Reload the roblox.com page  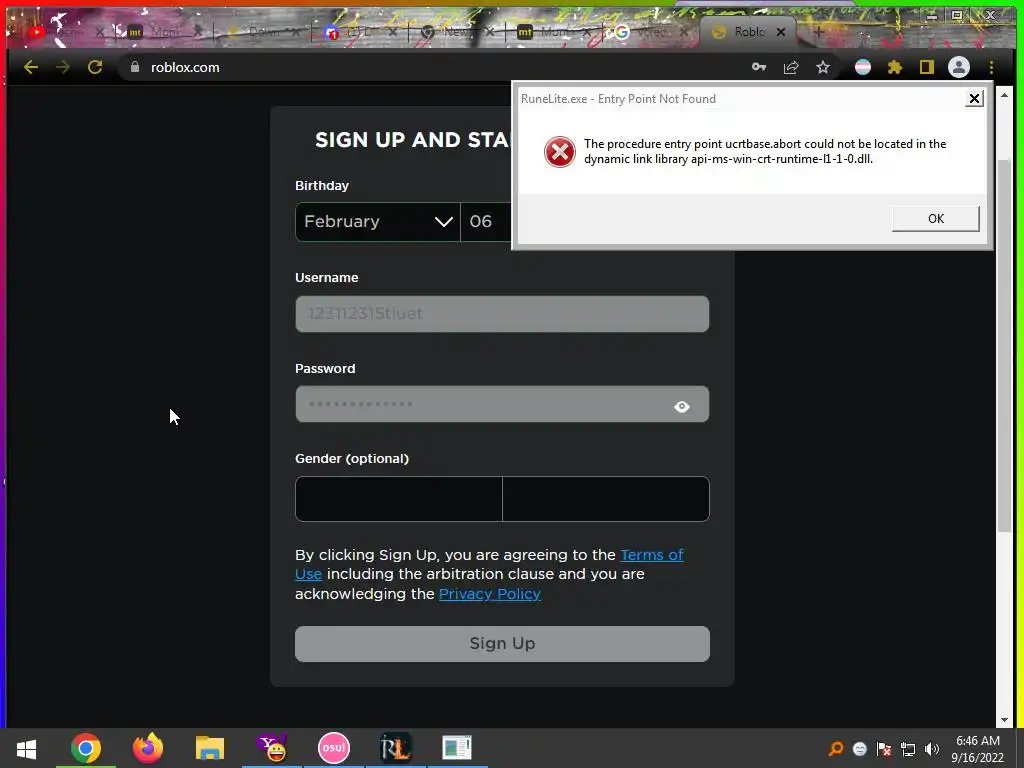[95, 67]
